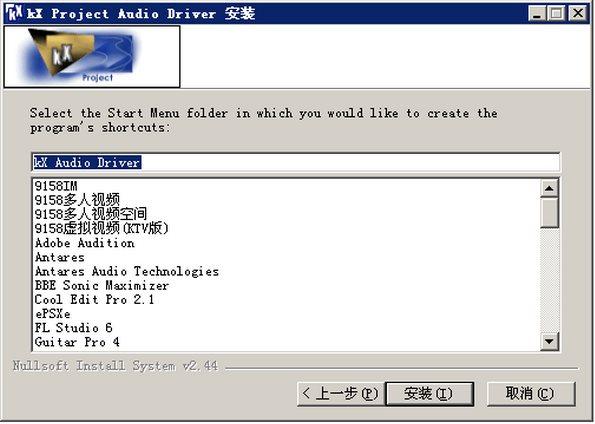Select Adobe Audition folder entry
This screenshot has height=424, width=595.
85,243
